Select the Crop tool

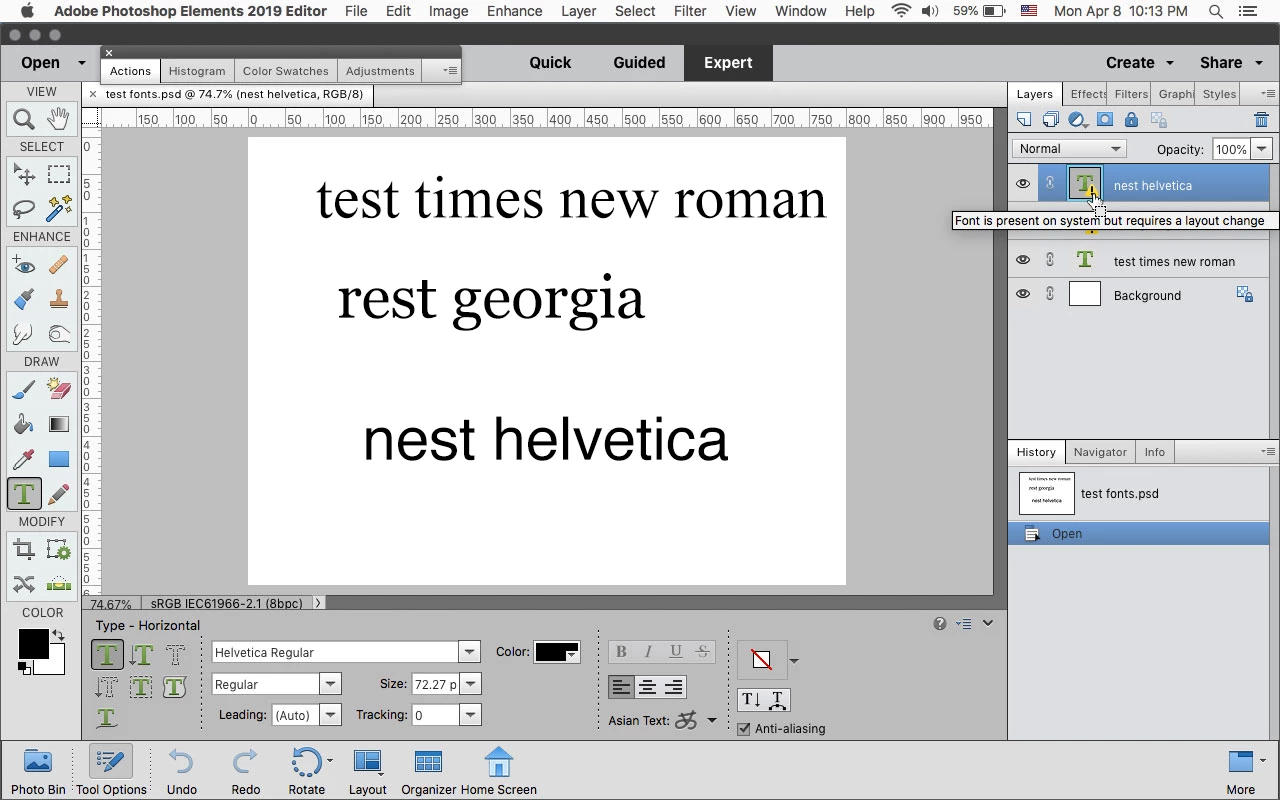[x=24, y=549]
